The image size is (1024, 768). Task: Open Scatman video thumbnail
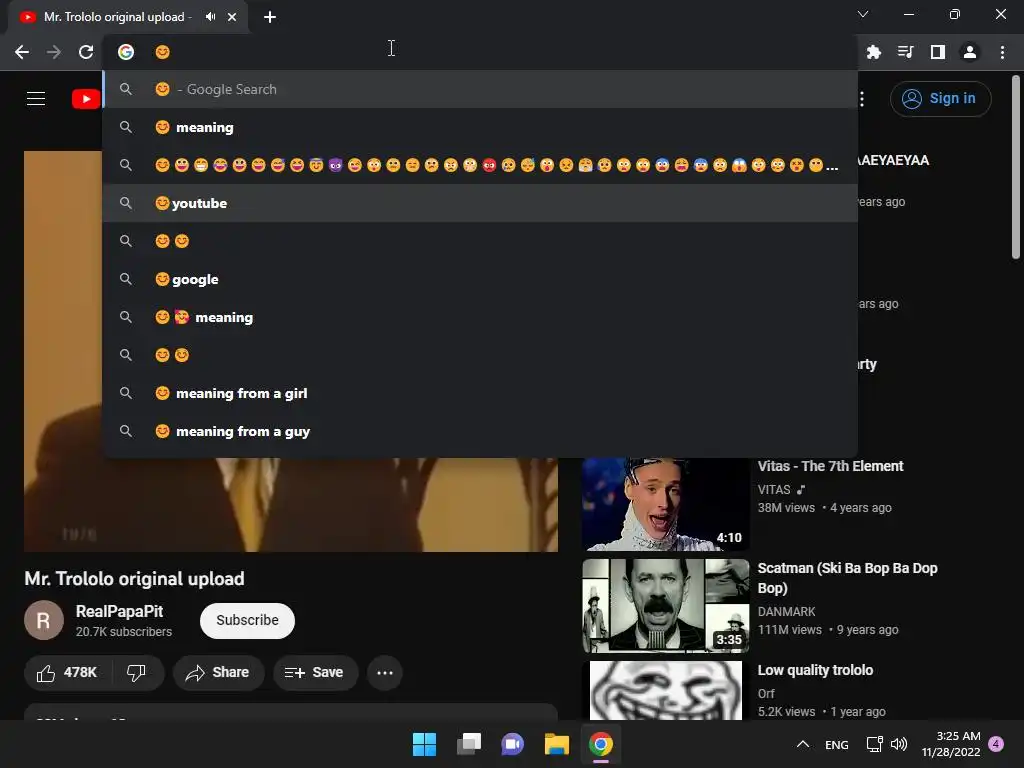665,605
